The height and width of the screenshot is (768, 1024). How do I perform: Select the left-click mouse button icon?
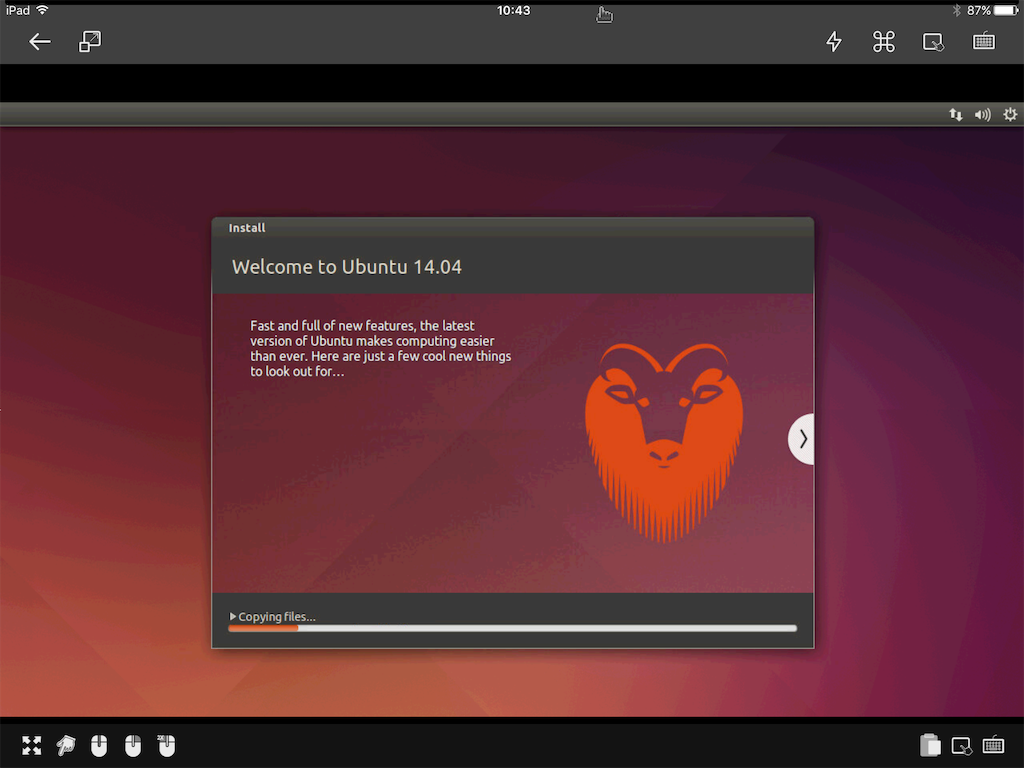99,745
